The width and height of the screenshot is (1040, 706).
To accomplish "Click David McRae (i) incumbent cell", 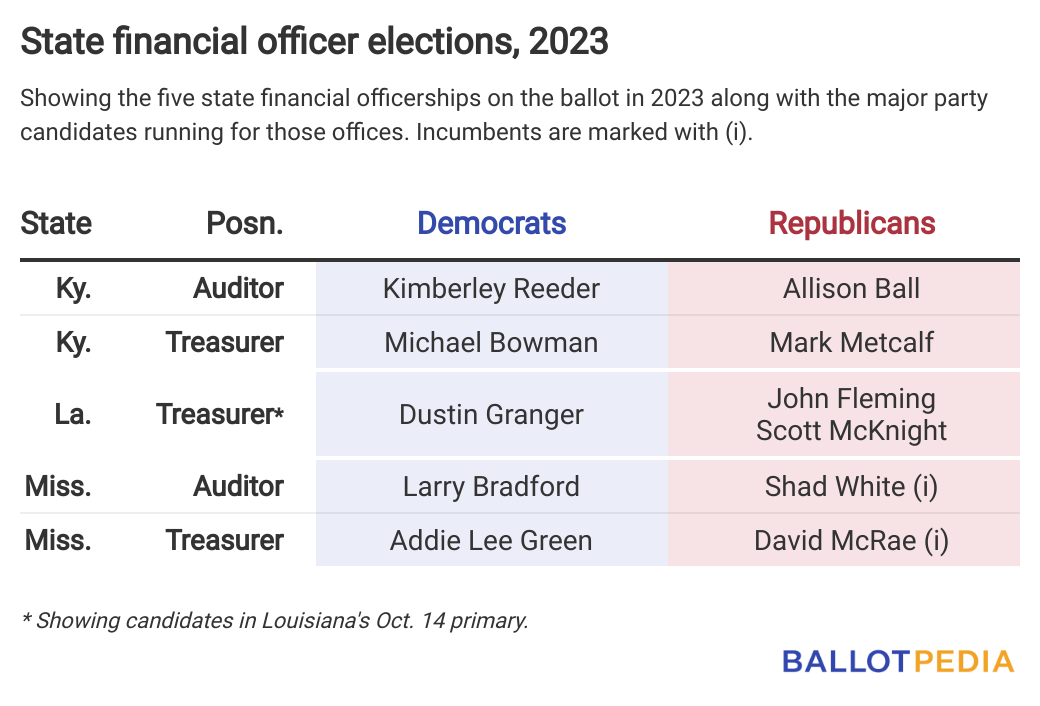I will click(x=844, y=540).
